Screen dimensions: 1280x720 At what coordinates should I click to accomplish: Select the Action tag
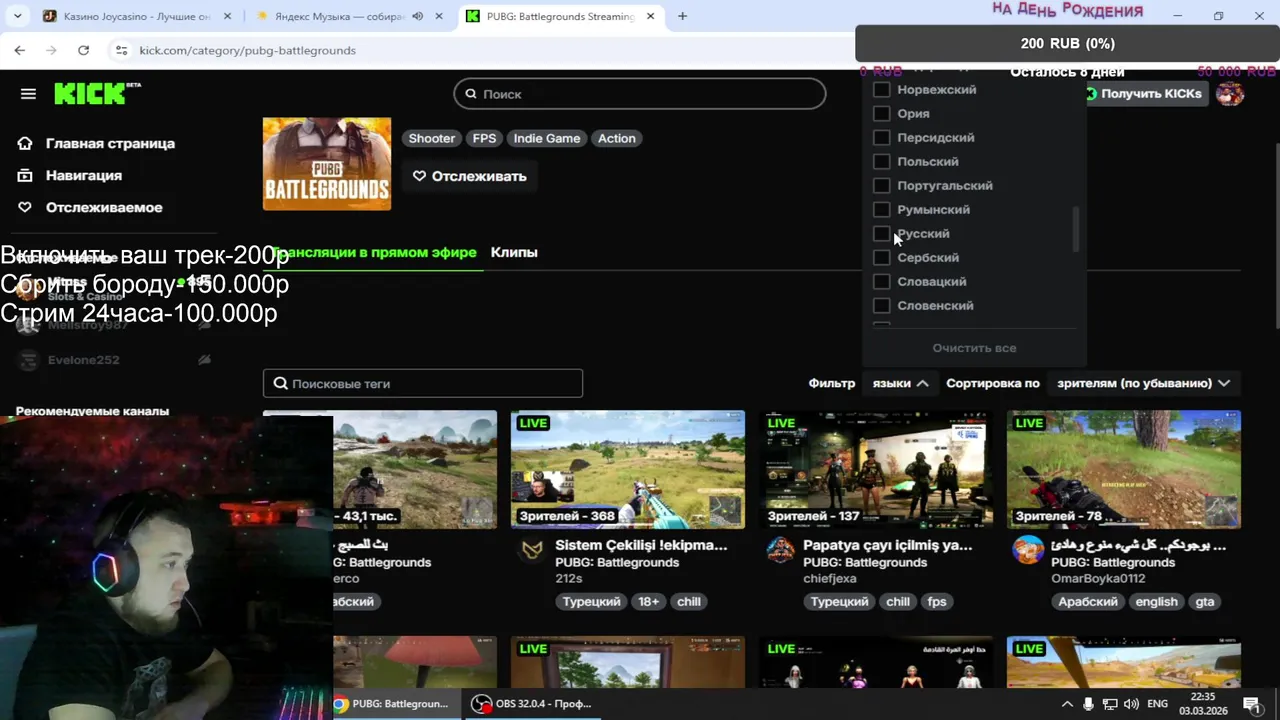point(617,138)
